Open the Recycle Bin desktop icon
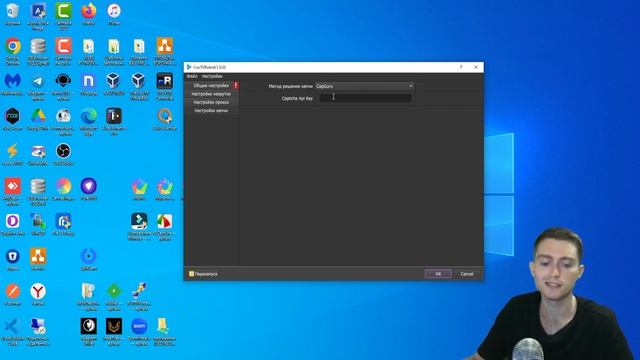 [13, 14]
